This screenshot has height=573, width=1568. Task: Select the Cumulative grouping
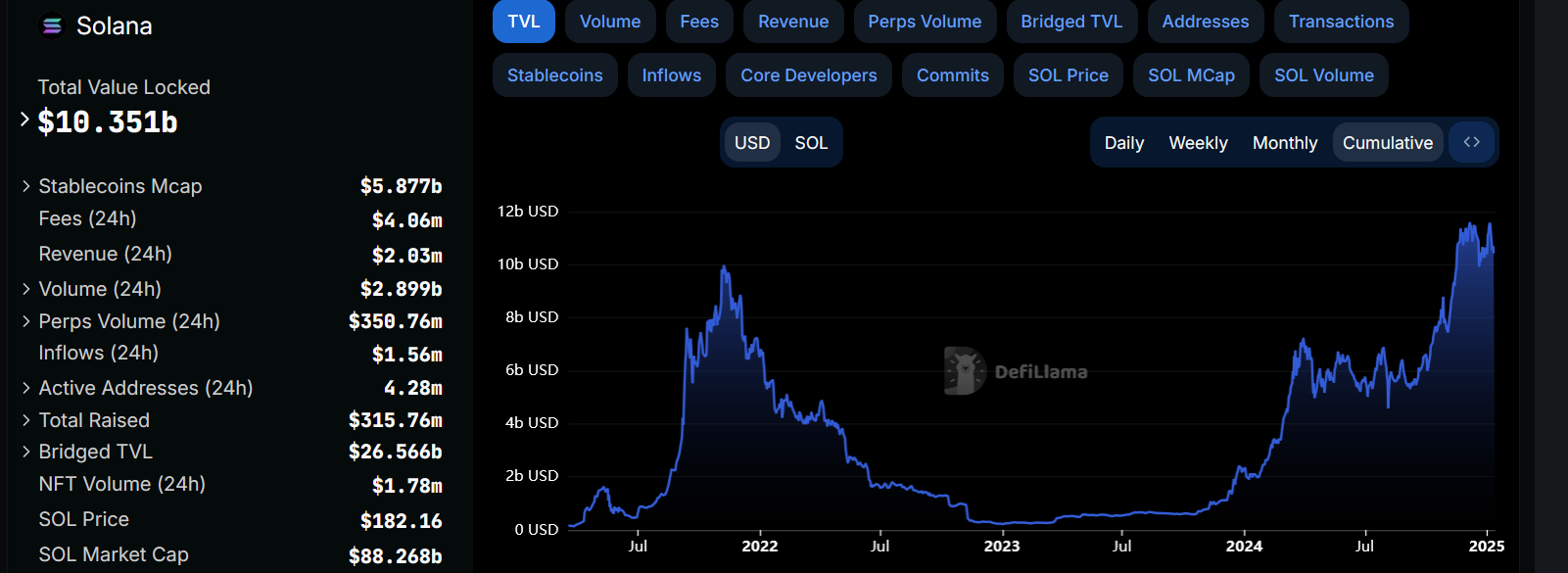(1388, 143)
